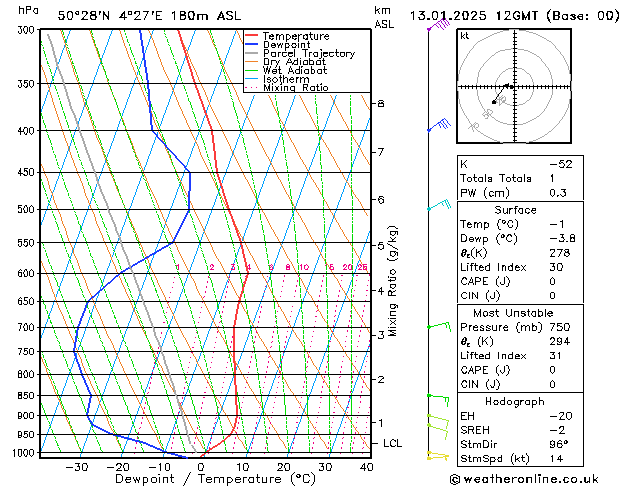The image size is (629, 486).
Task: Open the weatheronline.co.uk copyright text
Action: [524, 479]
